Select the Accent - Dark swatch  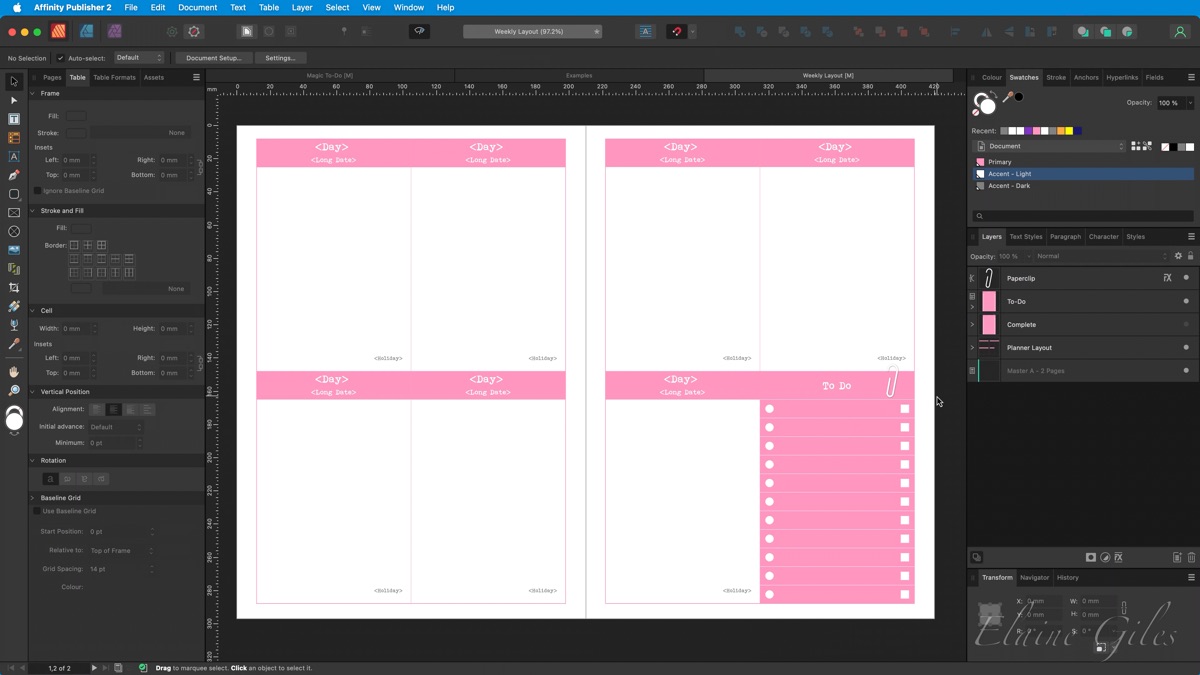click(x=1084, y=185)
